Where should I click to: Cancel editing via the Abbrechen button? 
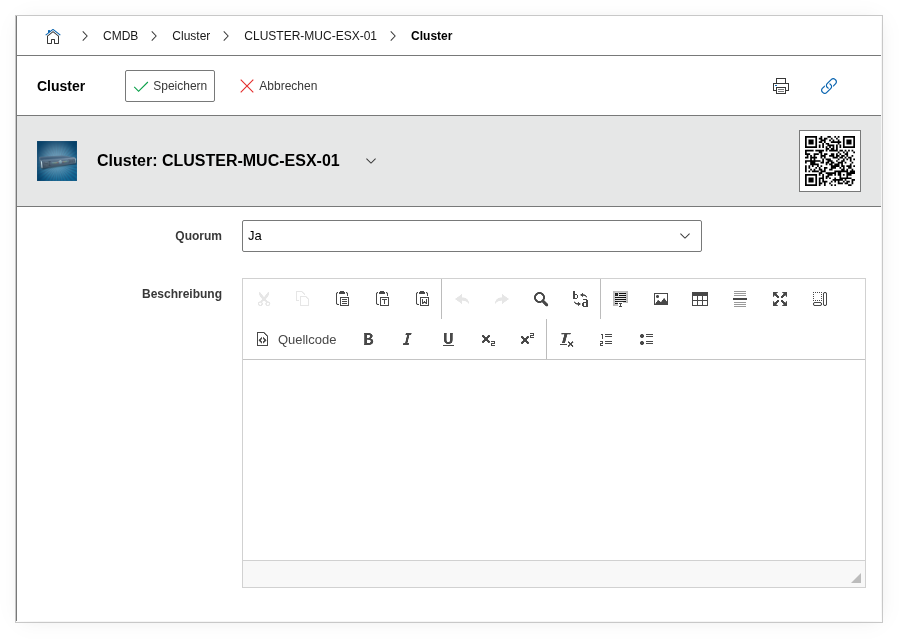point(280,86)
